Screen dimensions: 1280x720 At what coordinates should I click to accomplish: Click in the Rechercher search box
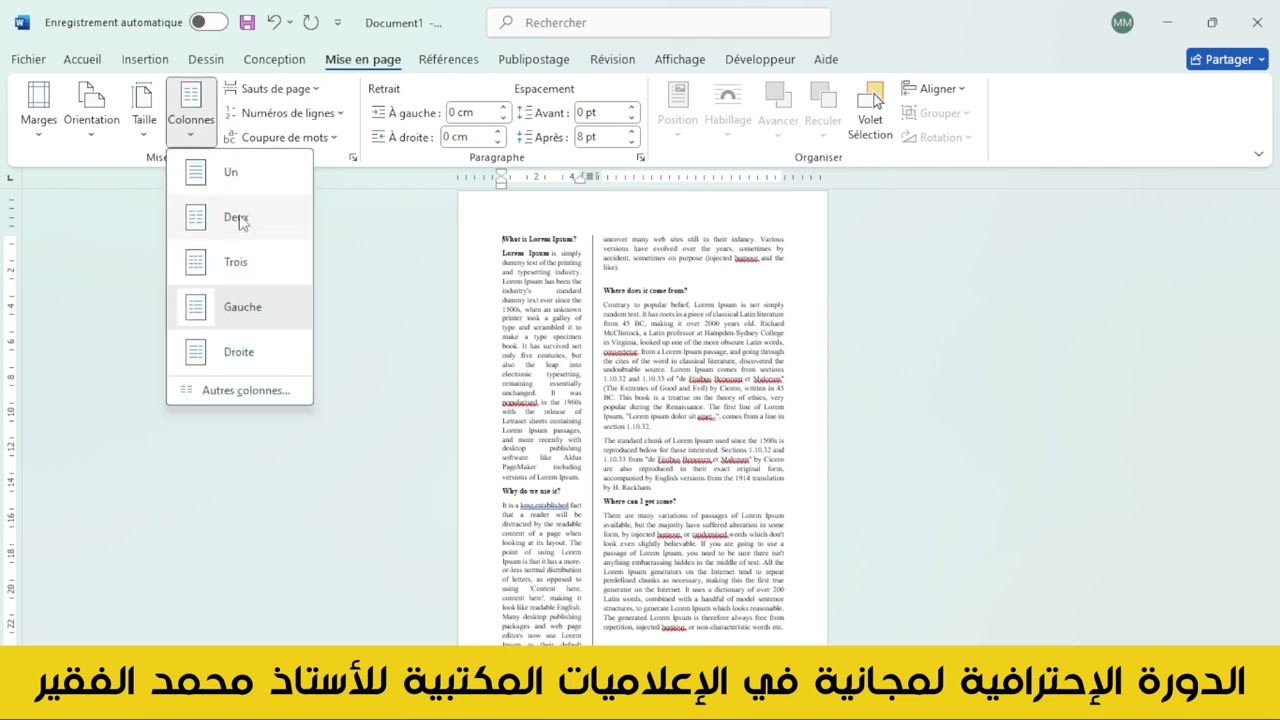pos(658,22)
